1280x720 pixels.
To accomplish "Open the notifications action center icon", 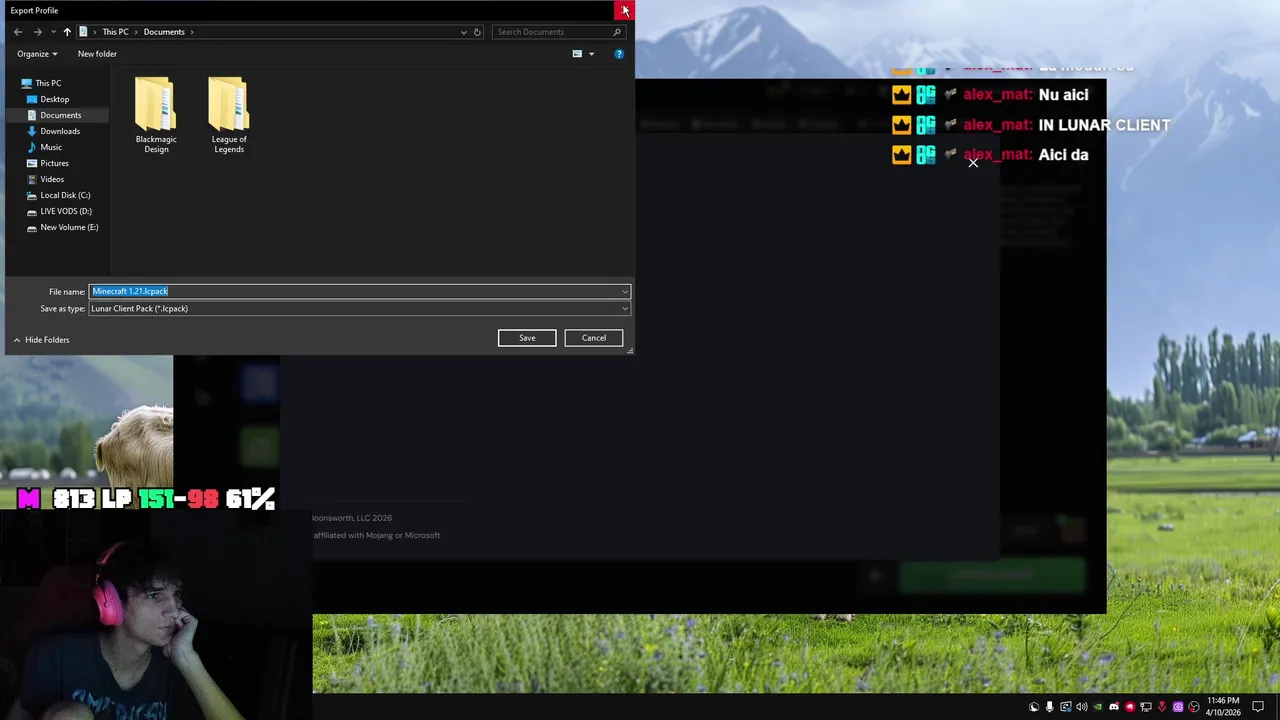I will (x=1258, y=707).
